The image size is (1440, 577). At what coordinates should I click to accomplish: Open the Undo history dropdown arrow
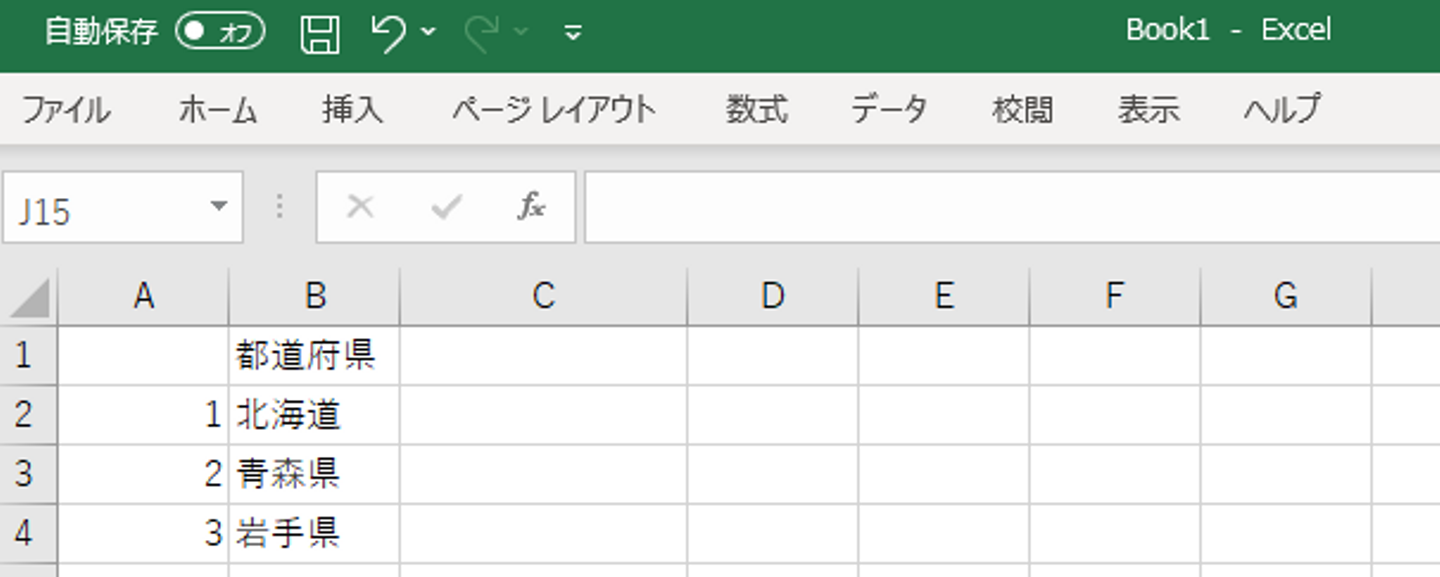point(428,32)
